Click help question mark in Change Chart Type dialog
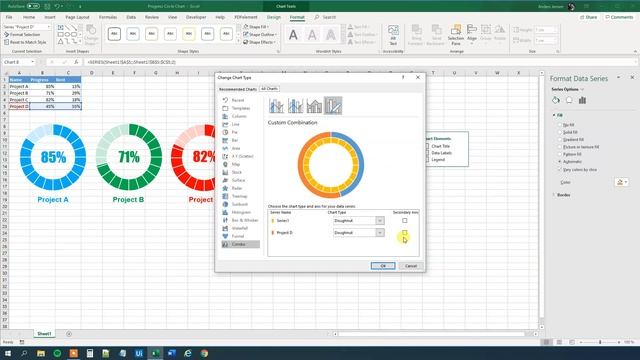 point(403,77)
